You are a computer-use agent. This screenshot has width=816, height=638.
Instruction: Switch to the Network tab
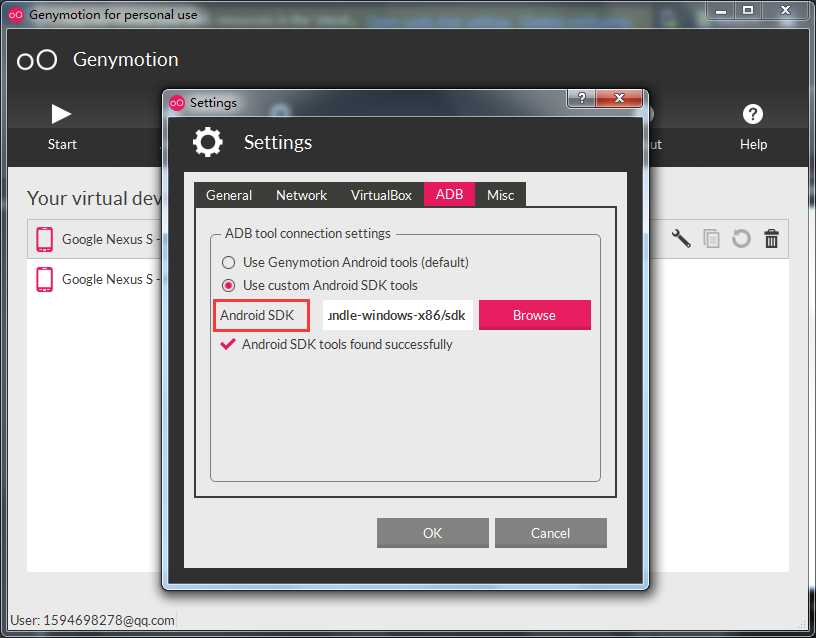(301, 195)
